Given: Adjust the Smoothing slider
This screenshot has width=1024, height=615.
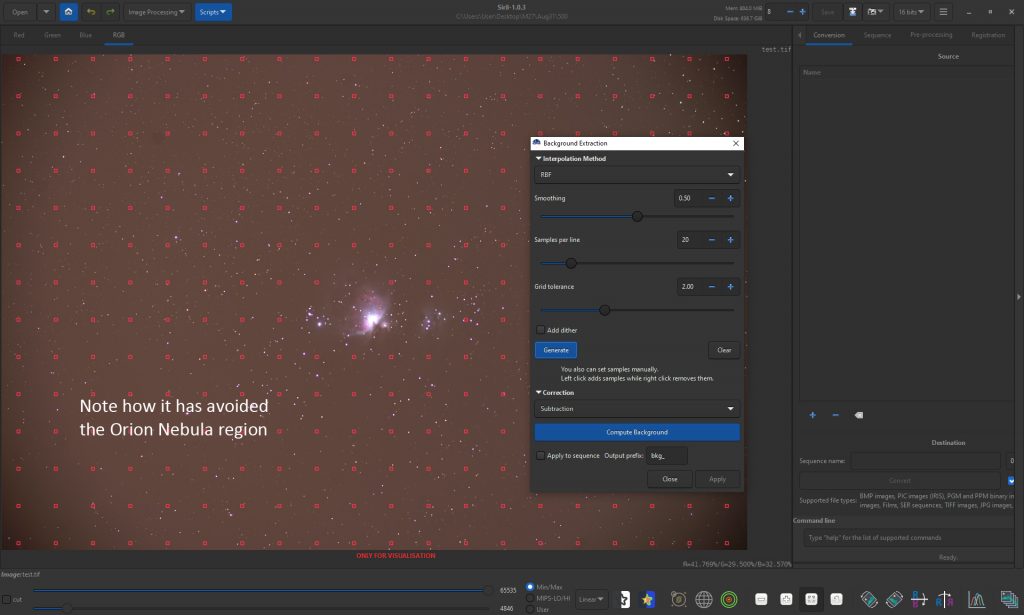Looking at the screenshot, I should point(637,216).
